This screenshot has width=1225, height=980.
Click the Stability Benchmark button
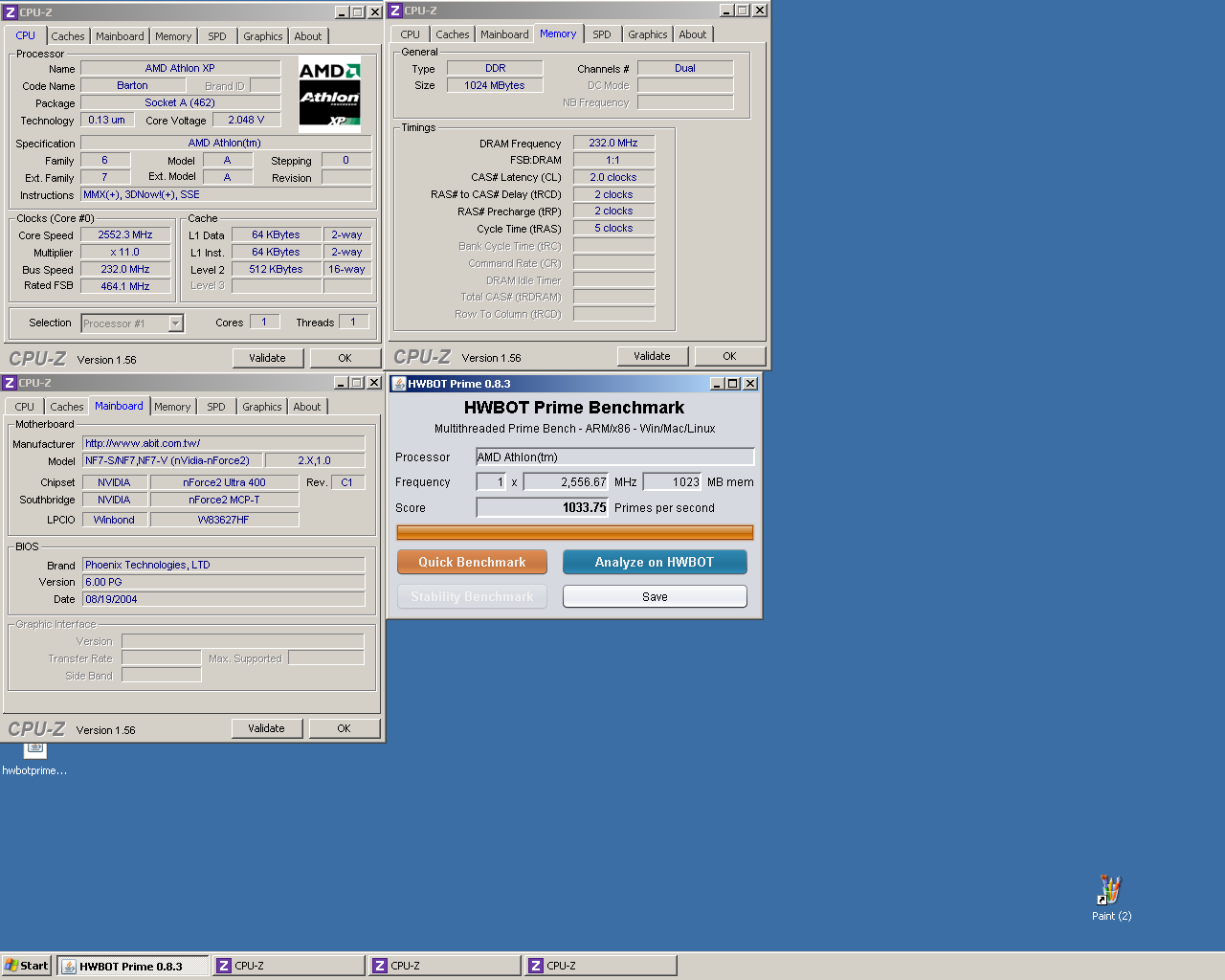472,596
